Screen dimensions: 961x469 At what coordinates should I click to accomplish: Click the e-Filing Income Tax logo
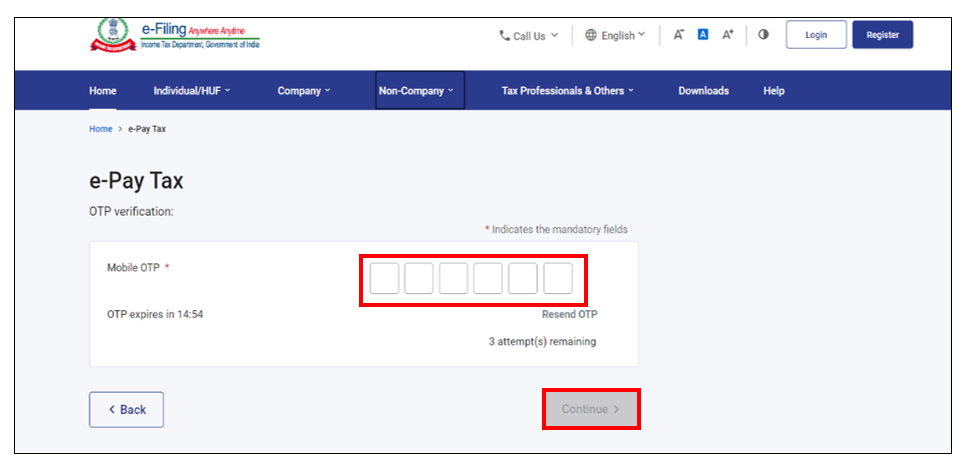[x=175, y=35]
